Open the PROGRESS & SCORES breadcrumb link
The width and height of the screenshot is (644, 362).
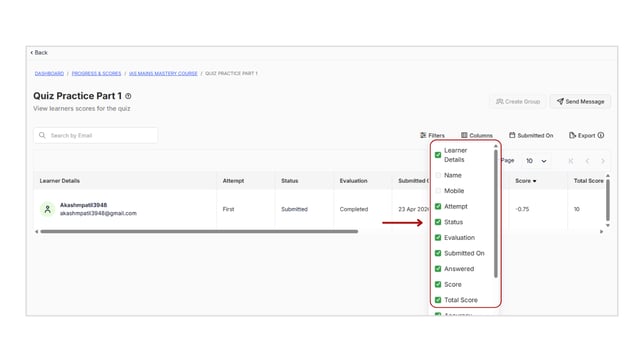coord(97,74)
